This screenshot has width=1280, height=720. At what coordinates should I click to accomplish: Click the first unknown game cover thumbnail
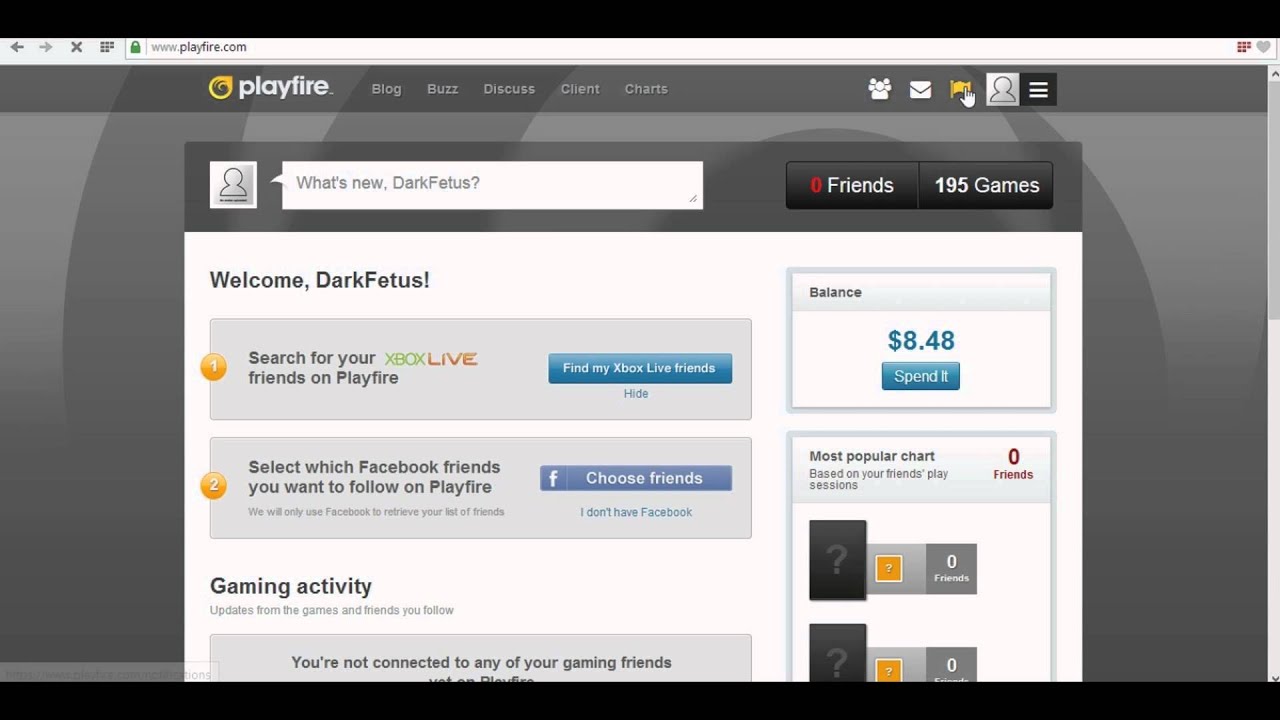pyautogui.click(x=838, y=560)
